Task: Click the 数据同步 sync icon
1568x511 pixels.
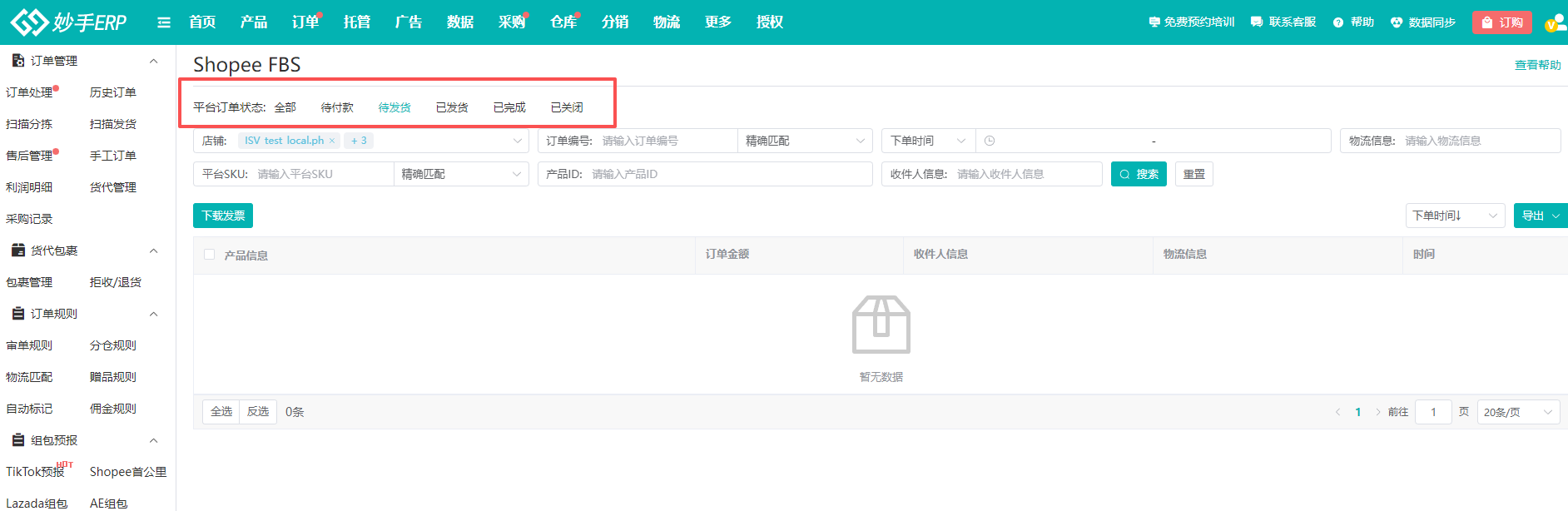Action: pyautogui.click(x=1397, y=22)
